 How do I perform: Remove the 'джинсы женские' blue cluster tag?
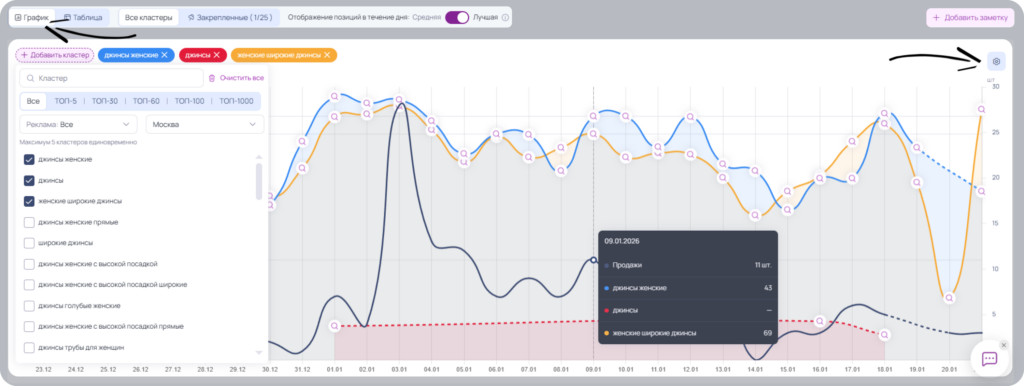coord(165,55)
